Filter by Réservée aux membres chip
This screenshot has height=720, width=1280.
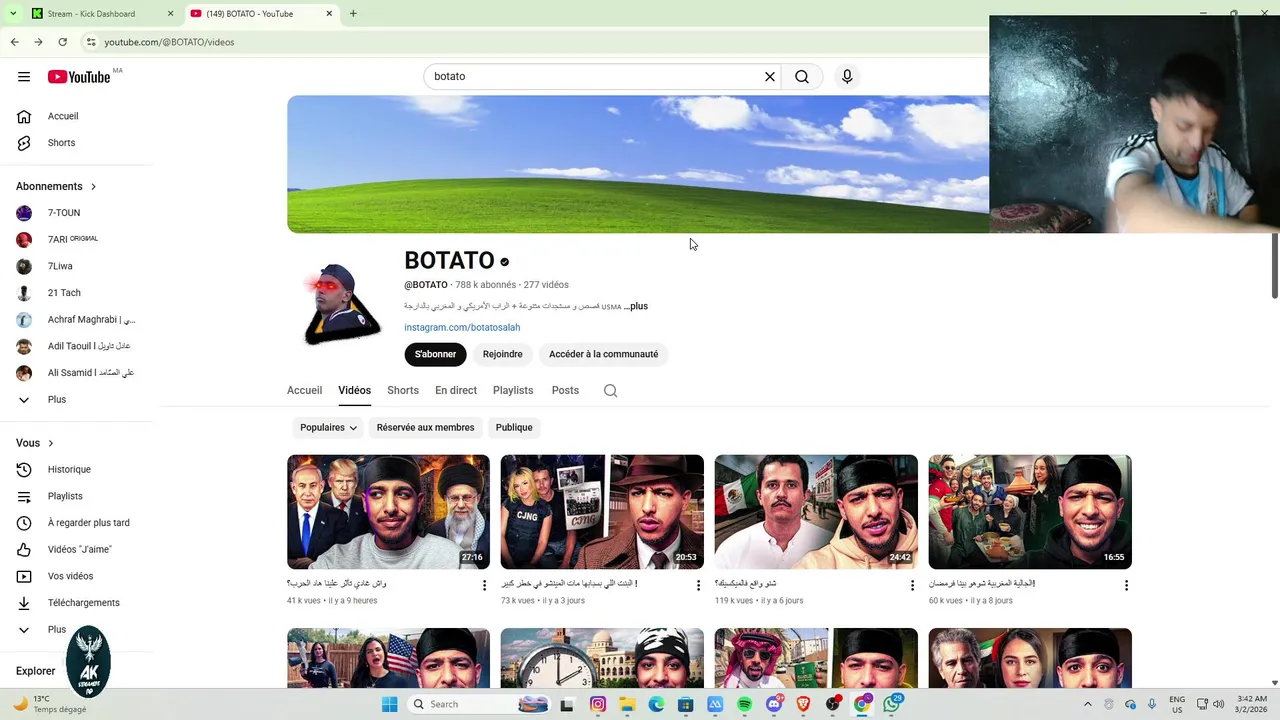click(425, 428)
